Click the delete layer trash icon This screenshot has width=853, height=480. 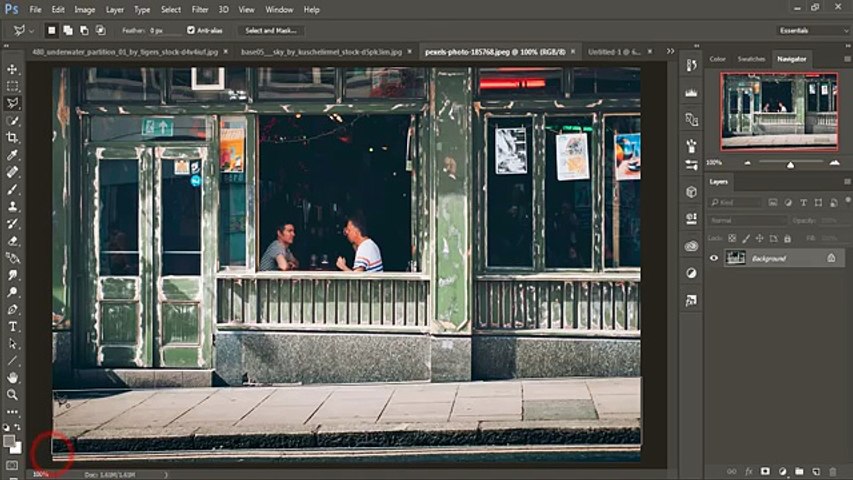click(832, 471)
